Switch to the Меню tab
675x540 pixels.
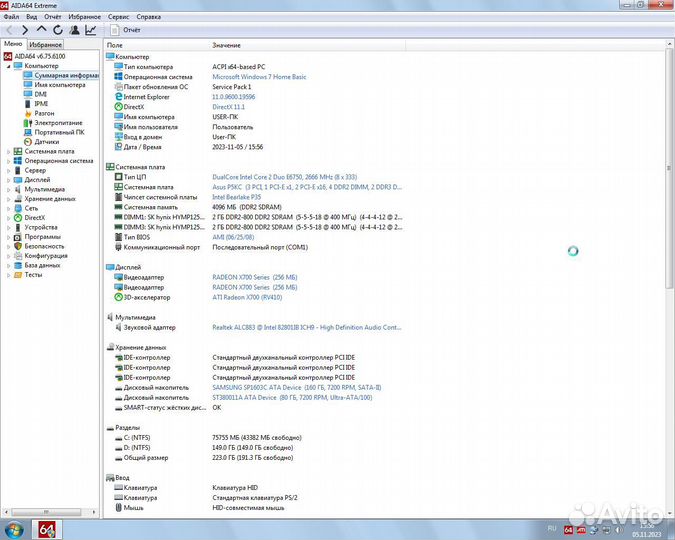13,44
